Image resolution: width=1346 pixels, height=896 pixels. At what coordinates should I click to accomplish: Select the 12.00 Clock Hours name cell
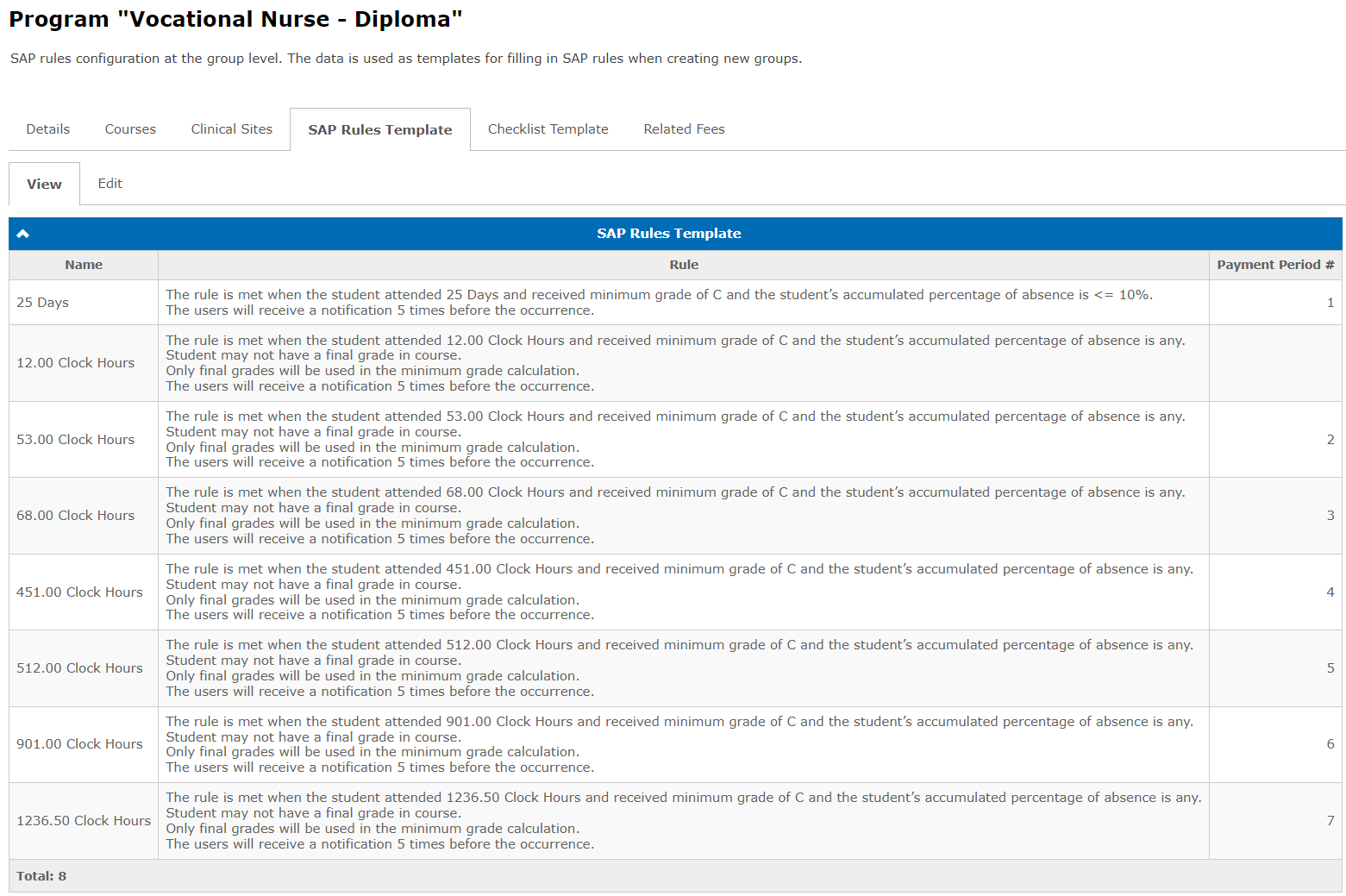84,363
